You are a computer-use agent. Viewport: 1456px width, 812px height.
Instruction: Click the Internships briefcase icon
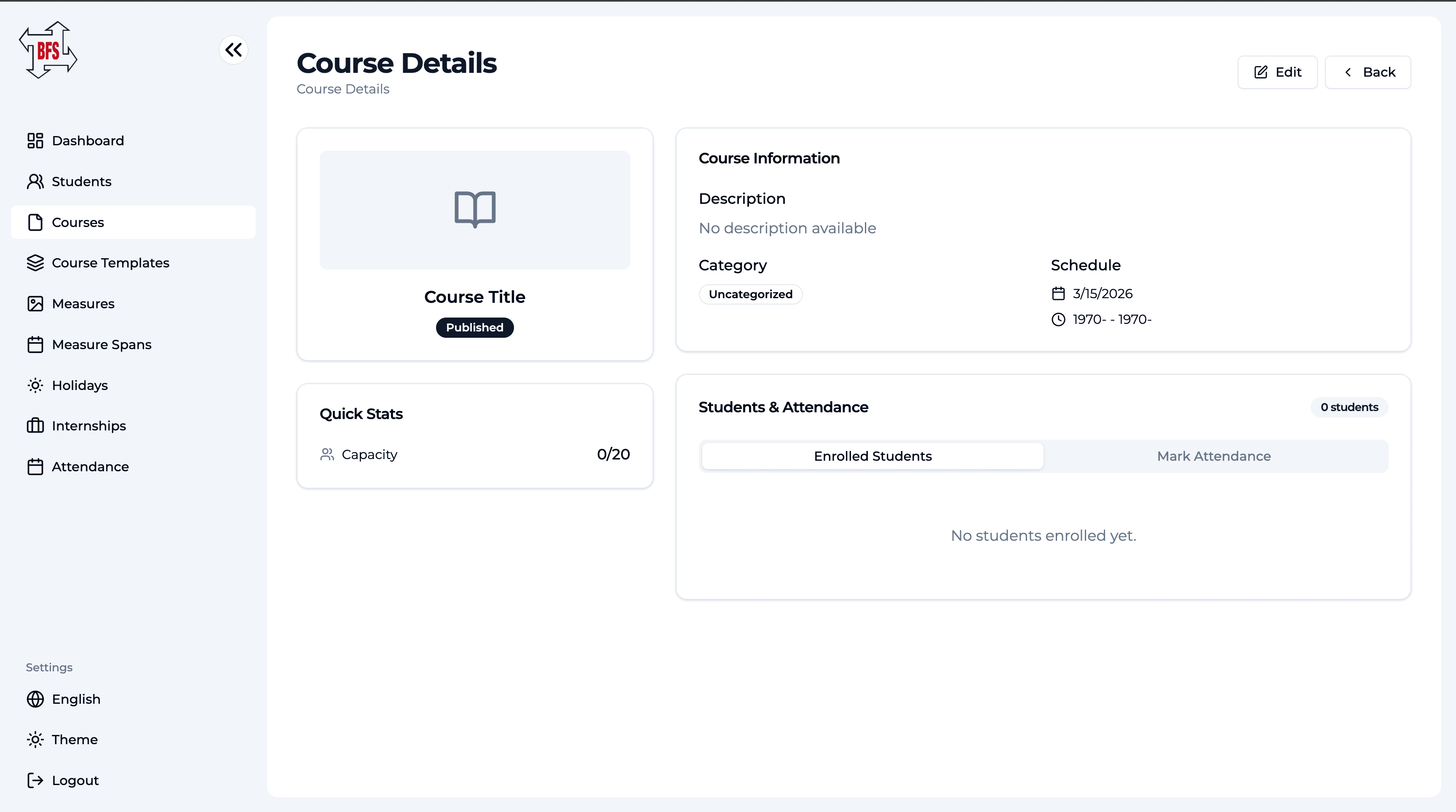pos(35,426)
